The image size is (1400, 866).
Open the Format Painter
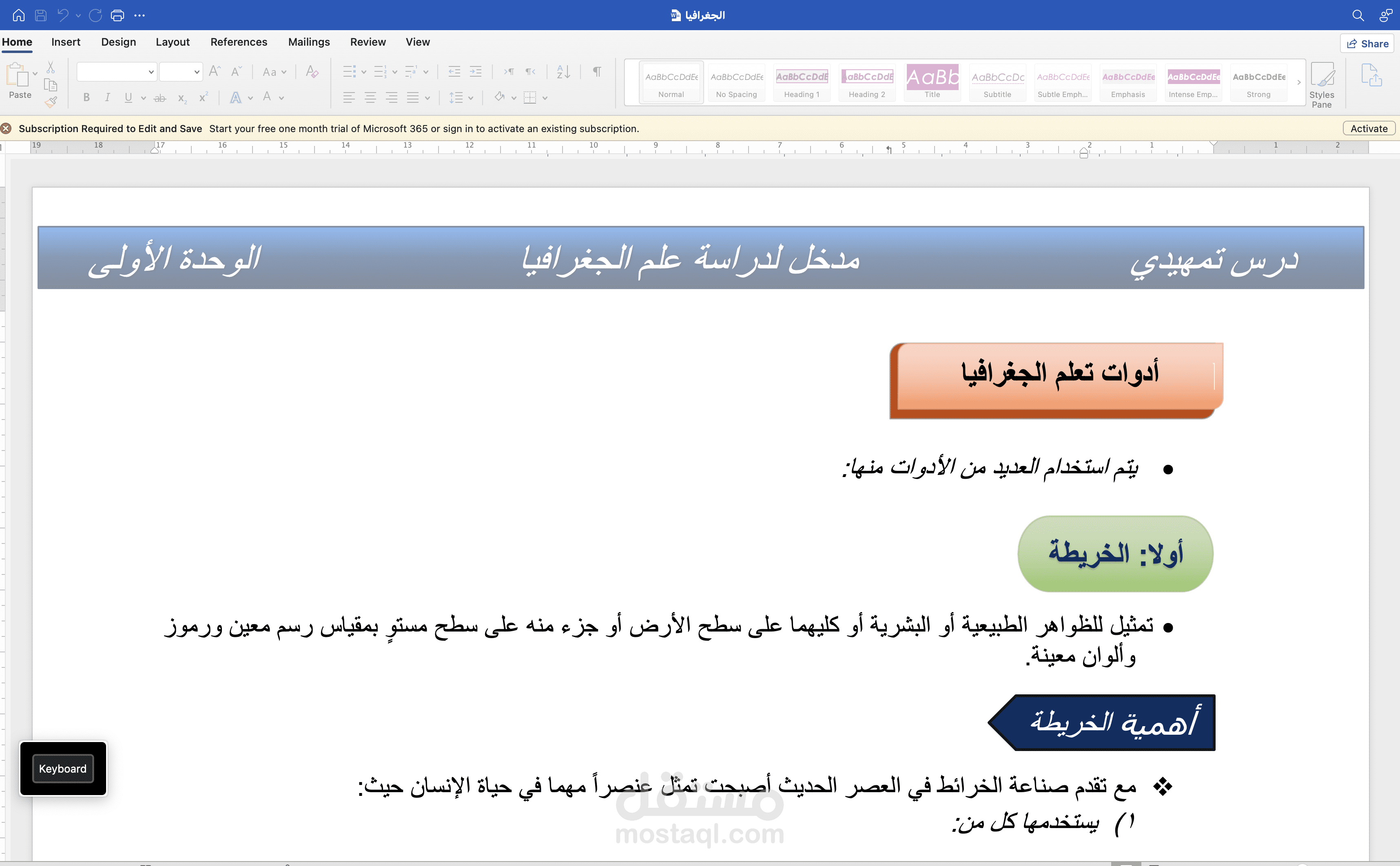[x=51, y=102]
